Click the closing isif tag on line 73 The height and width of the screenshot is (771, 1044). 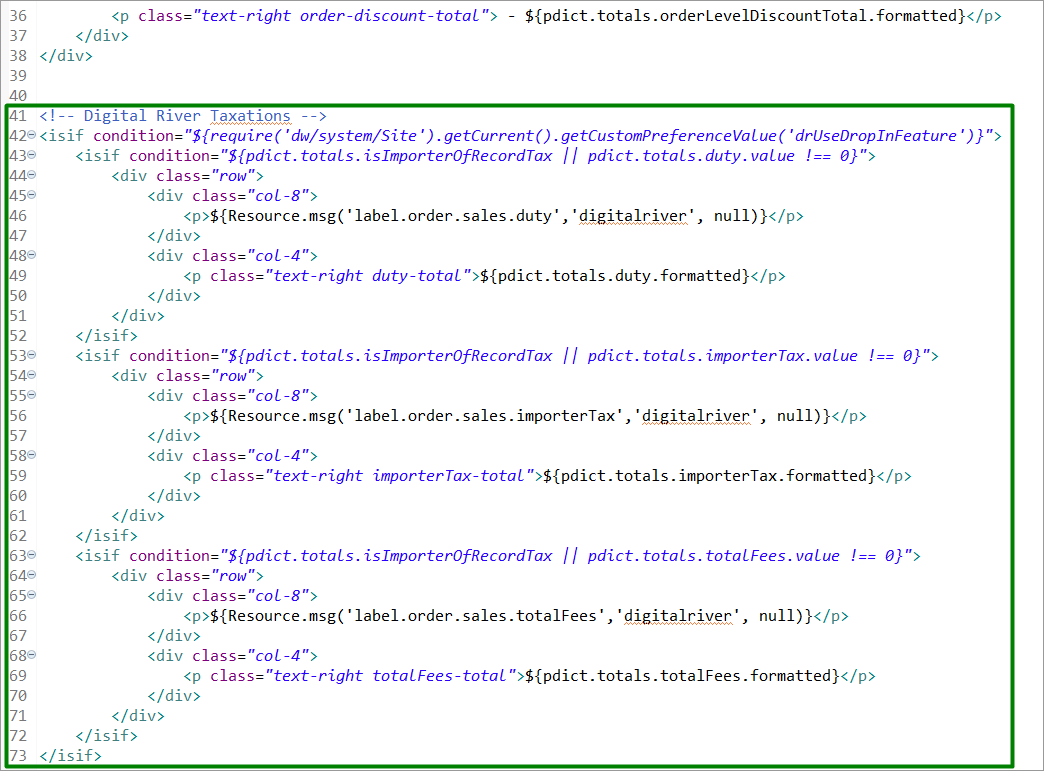pyautogui.click(x=70, y=756)
